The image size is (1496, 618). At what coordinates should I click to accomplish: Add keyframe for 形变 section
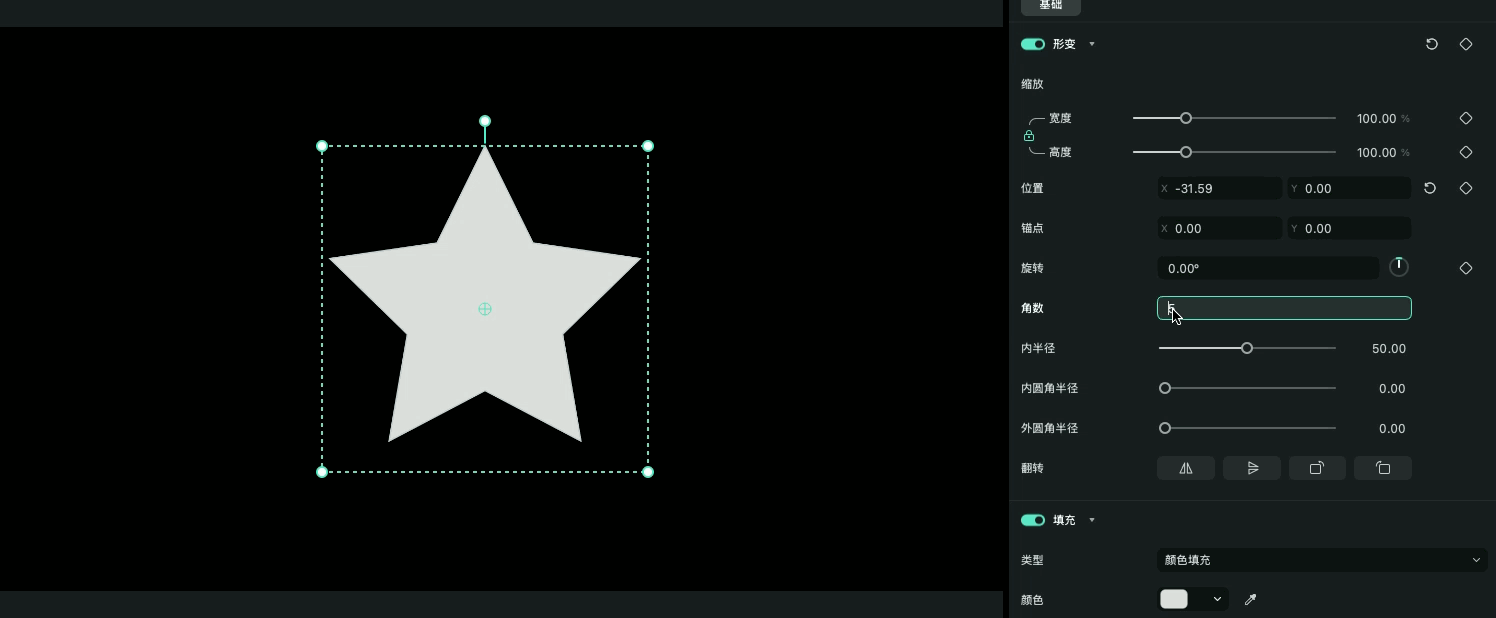[1466, 44]
